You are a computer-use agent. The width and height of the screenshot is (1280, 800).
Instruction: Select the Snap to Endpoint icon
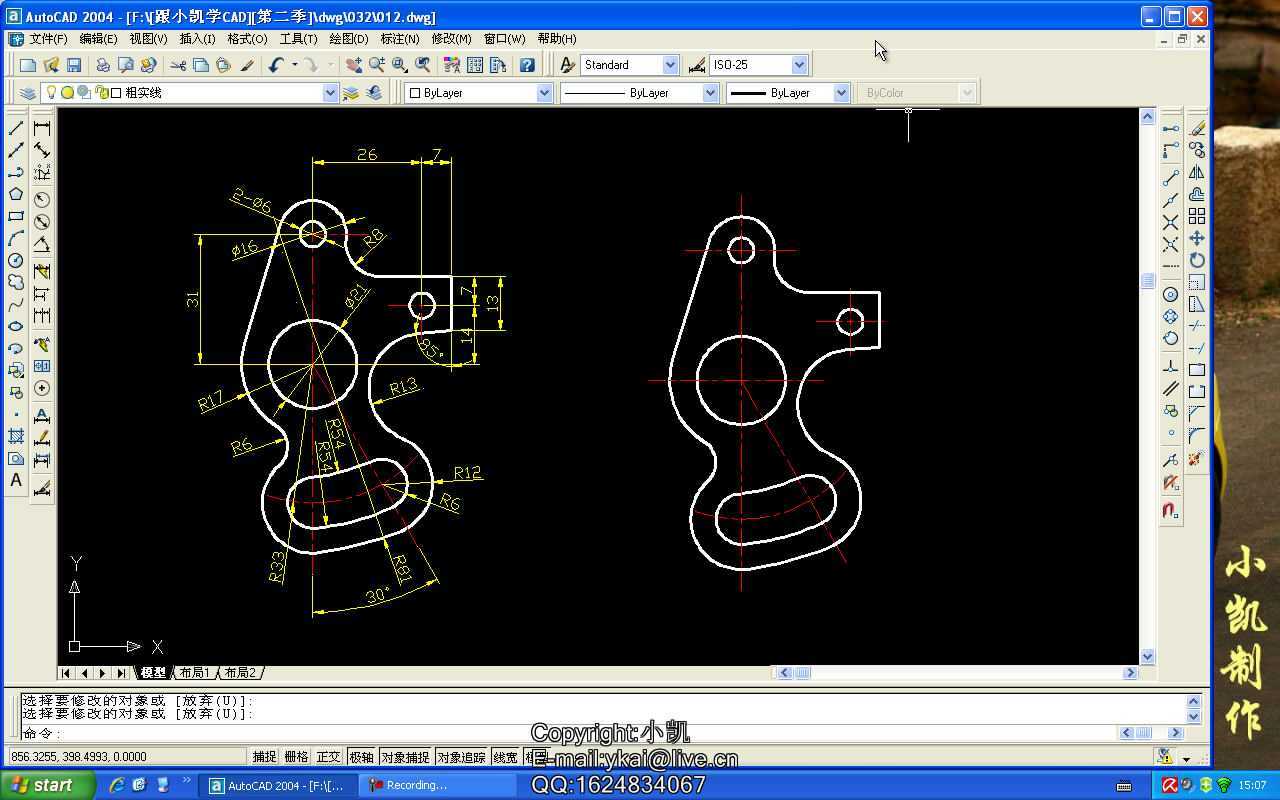point(1171,177)
